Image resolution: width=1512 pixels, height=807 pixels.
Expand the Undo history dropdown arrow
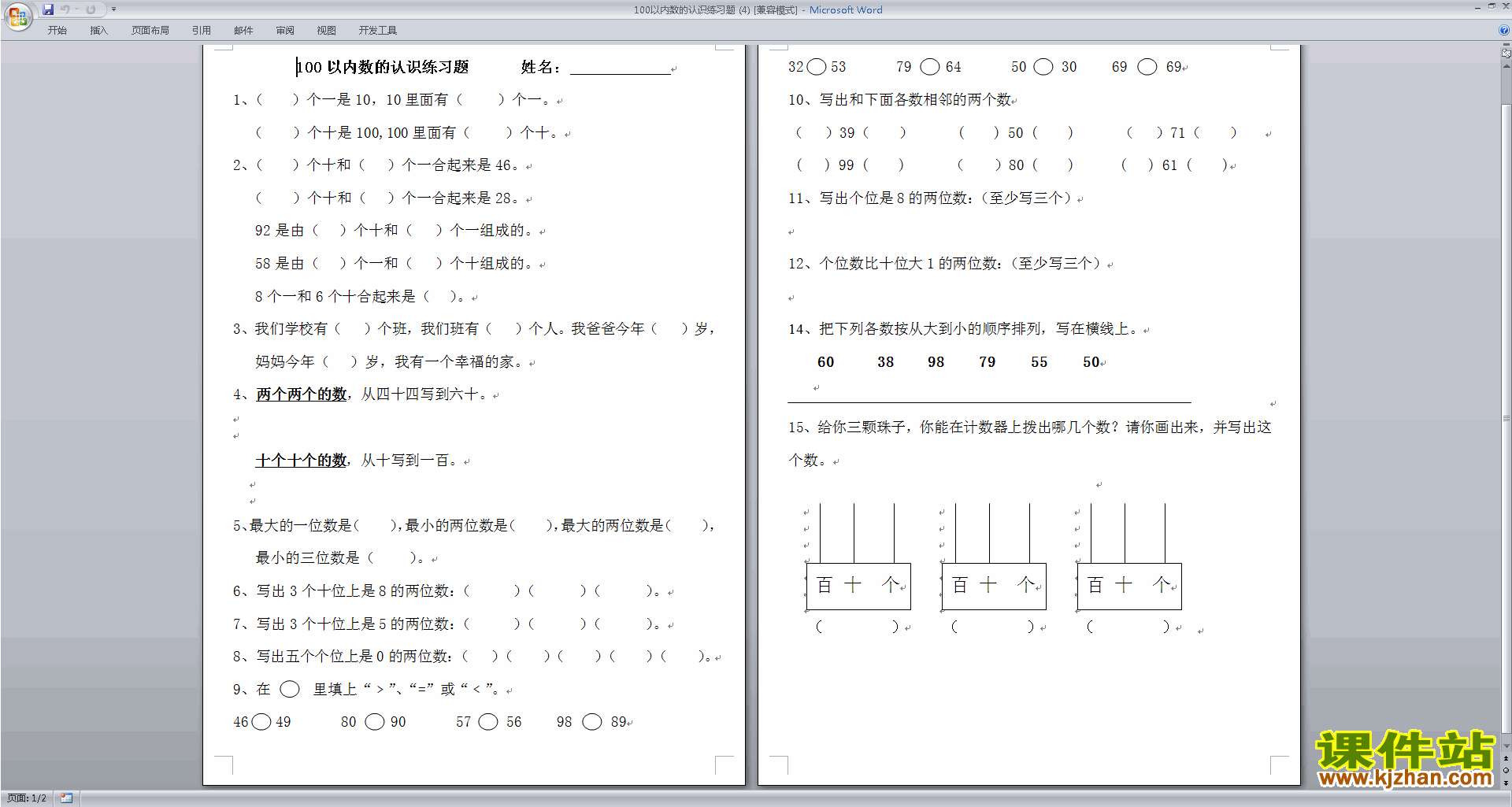click(76, 9)
